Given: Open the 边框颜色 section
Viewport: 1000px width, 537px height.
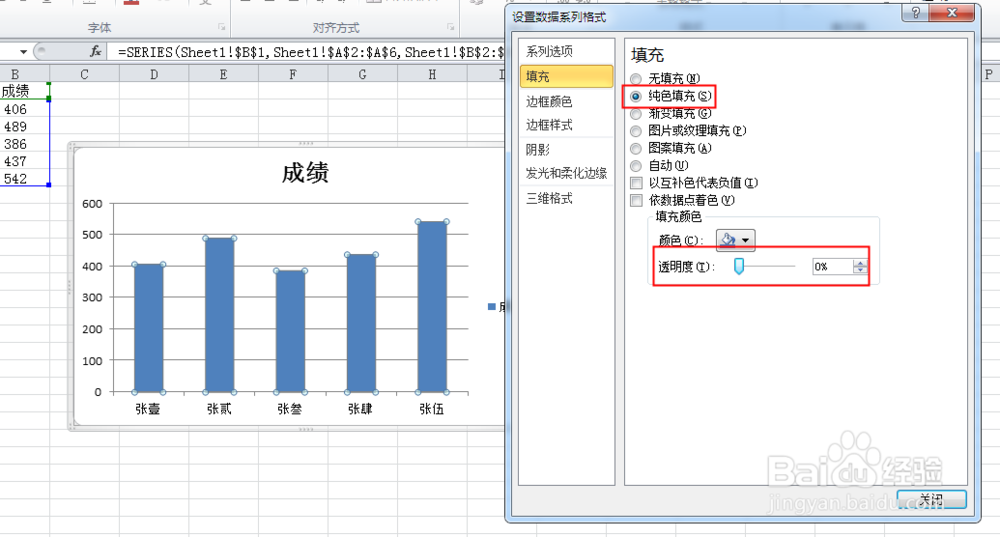Looking at the screenshot, I should (x=566, y=101).
